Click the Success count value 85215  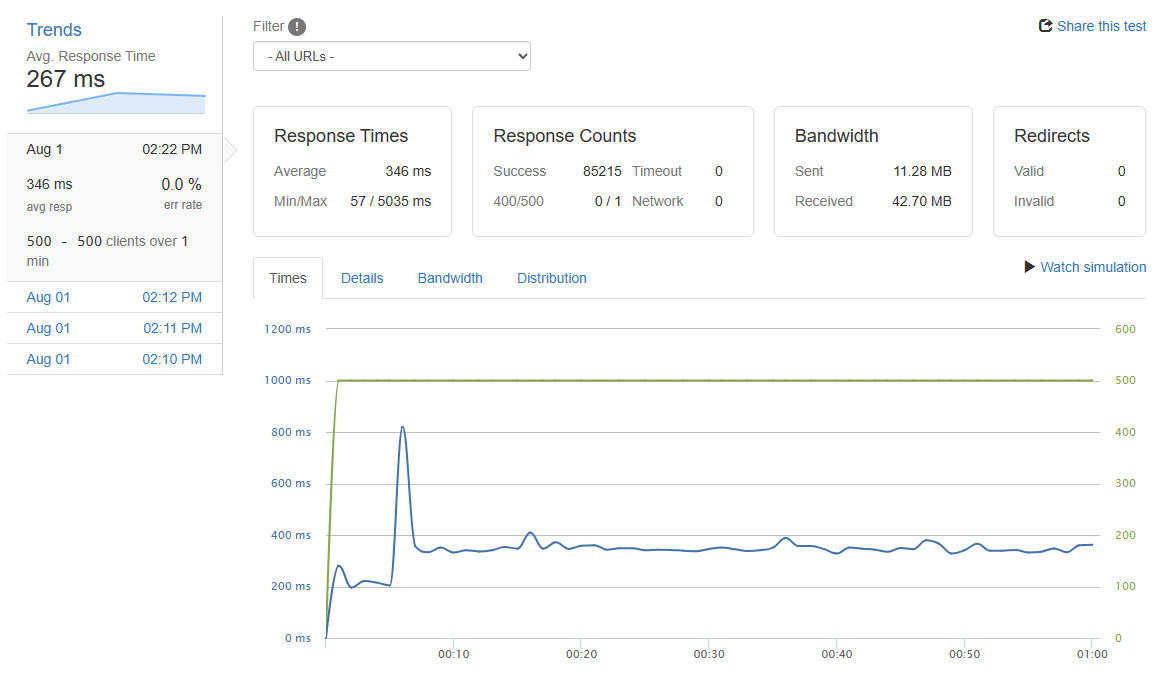click(602, 171)
